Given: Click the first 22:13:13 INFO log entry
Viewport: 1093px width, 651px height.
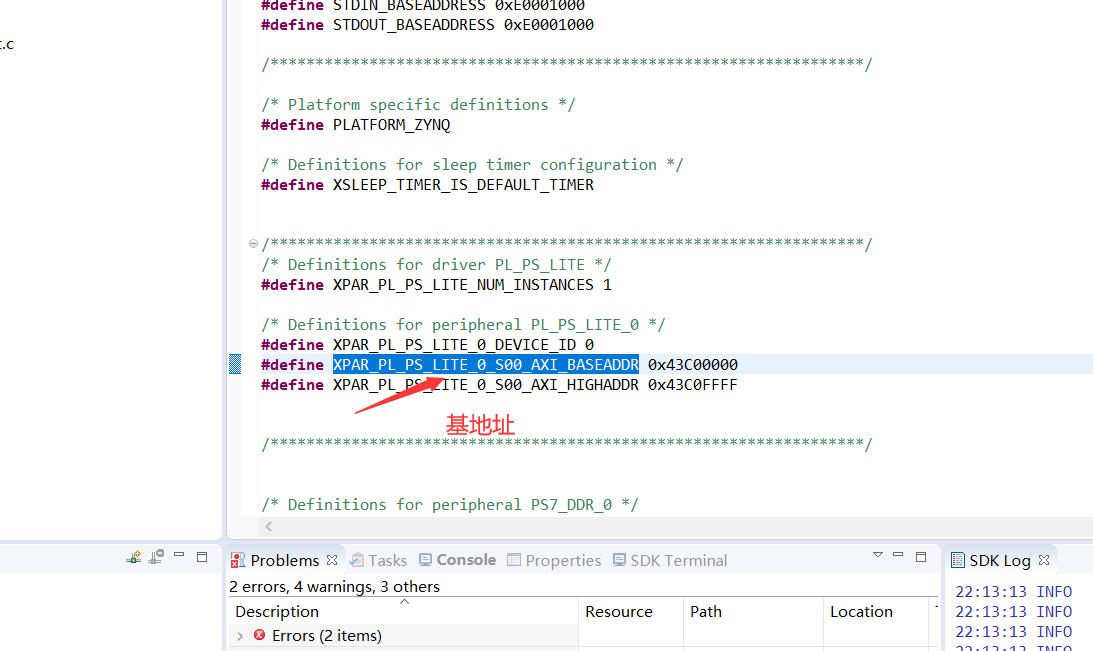Looking at the screenshot, I should pos(1013,592).
